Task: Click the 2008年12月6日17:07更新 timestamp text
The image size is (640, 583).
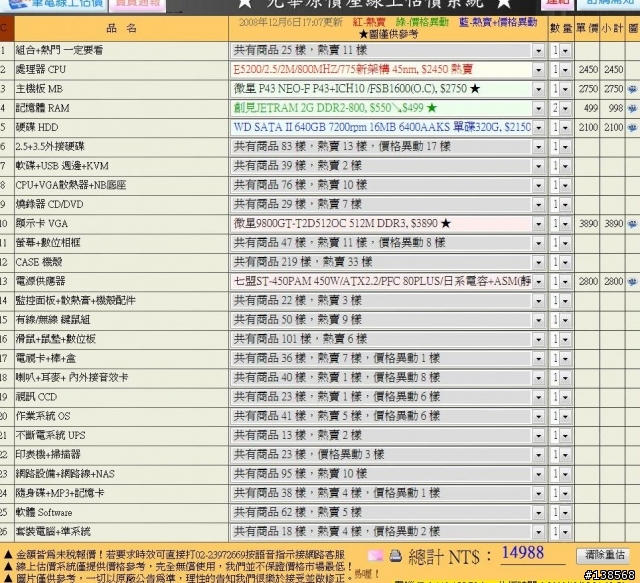Action: (x=291, y=22)
